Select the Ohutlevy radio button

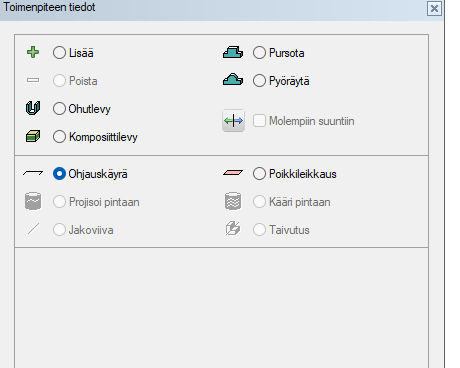(x=59, y=109)
